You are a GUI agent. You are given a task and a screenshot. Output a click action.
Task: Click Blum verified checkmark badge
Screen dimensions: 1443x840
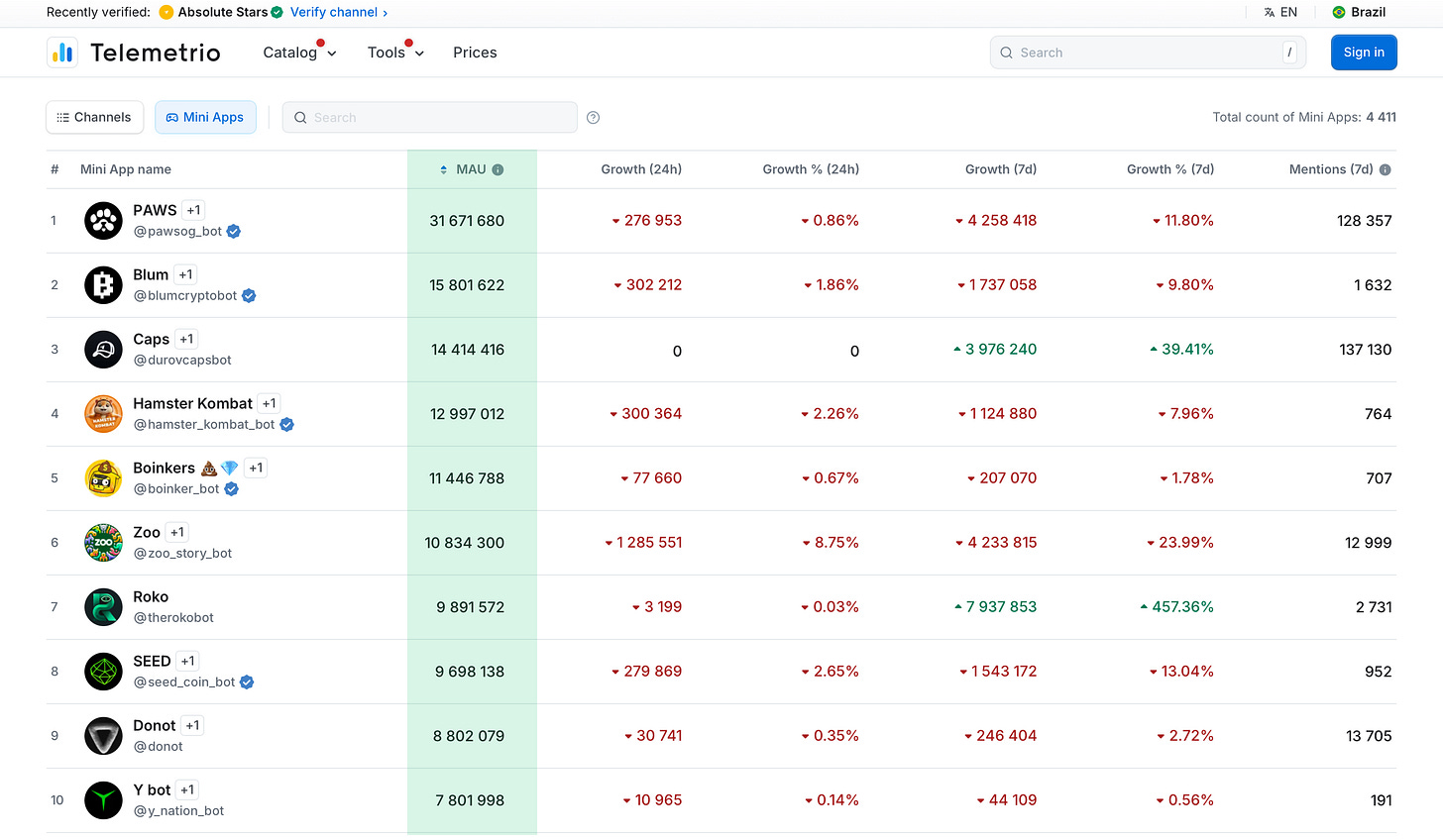[x=249, y=296]
